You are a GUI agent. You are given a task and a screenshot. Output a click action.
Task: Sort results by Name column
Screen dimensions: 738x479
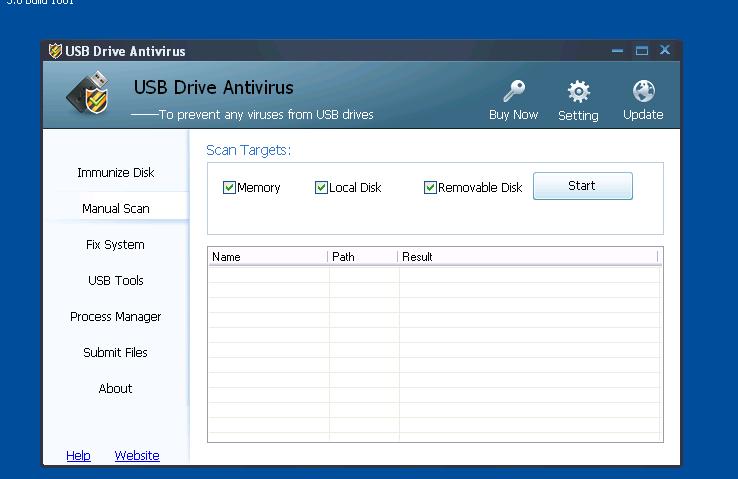coord(268,257)
